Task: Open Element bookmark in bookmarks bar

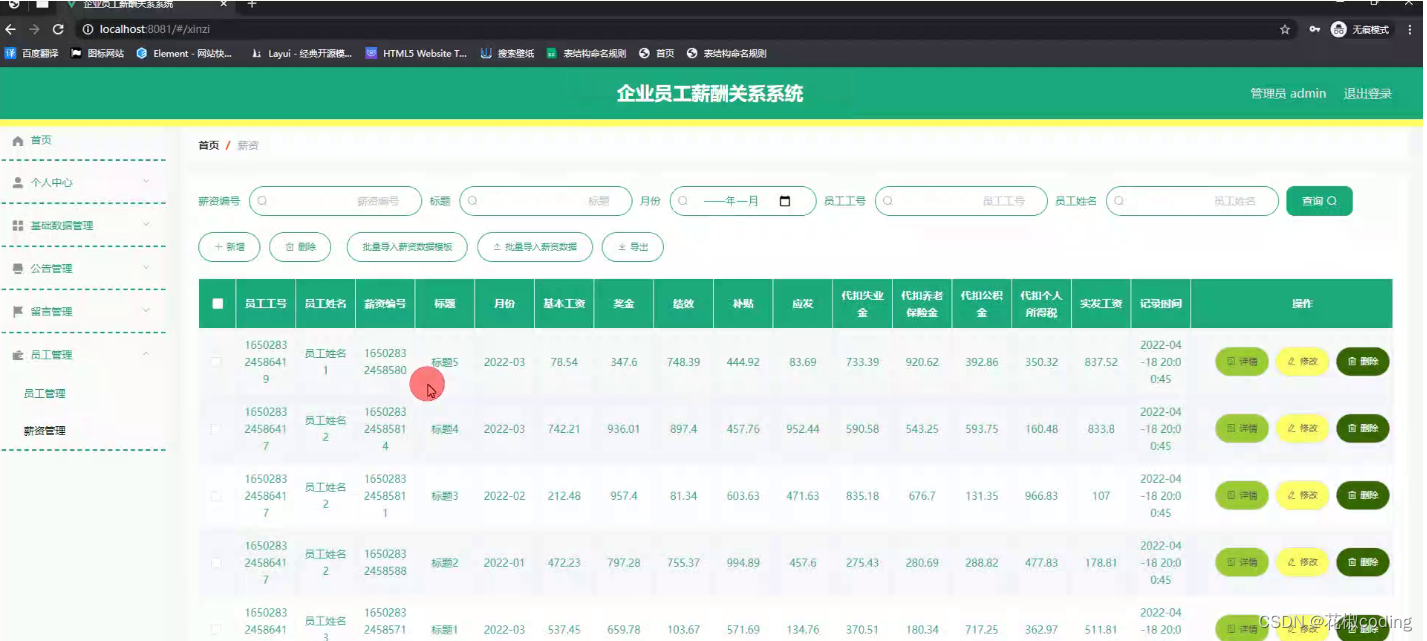Action: [x=184, y=54]
